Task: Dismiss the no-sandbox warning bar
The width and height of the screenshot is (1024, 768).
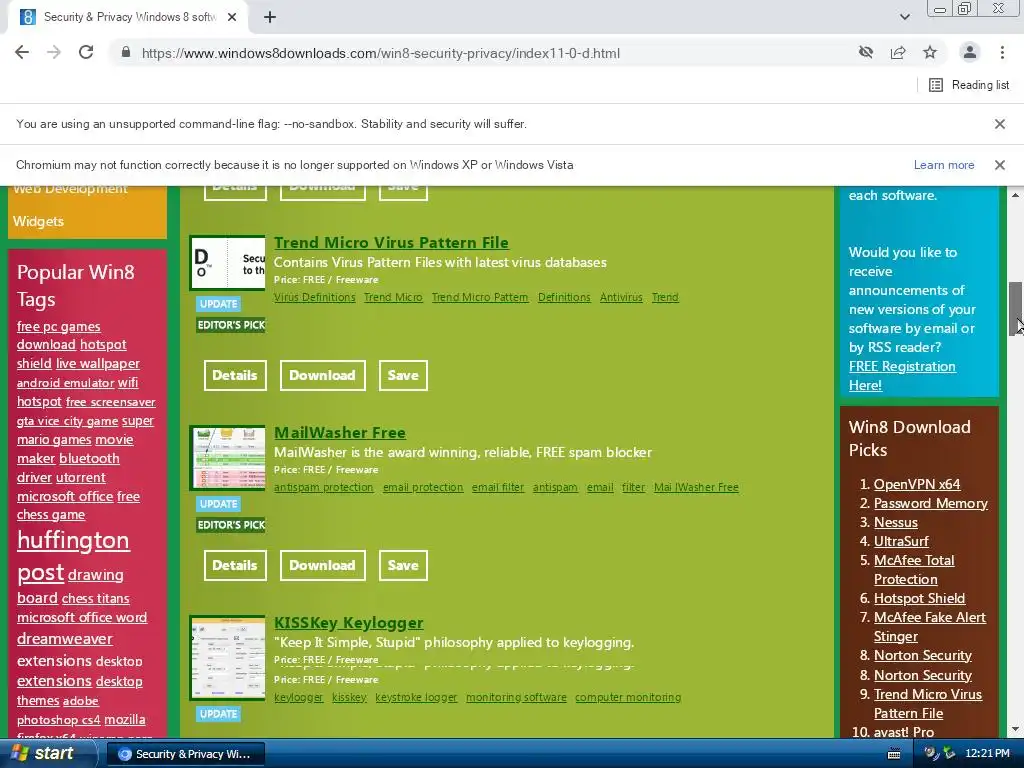Action: coord(999,123)
